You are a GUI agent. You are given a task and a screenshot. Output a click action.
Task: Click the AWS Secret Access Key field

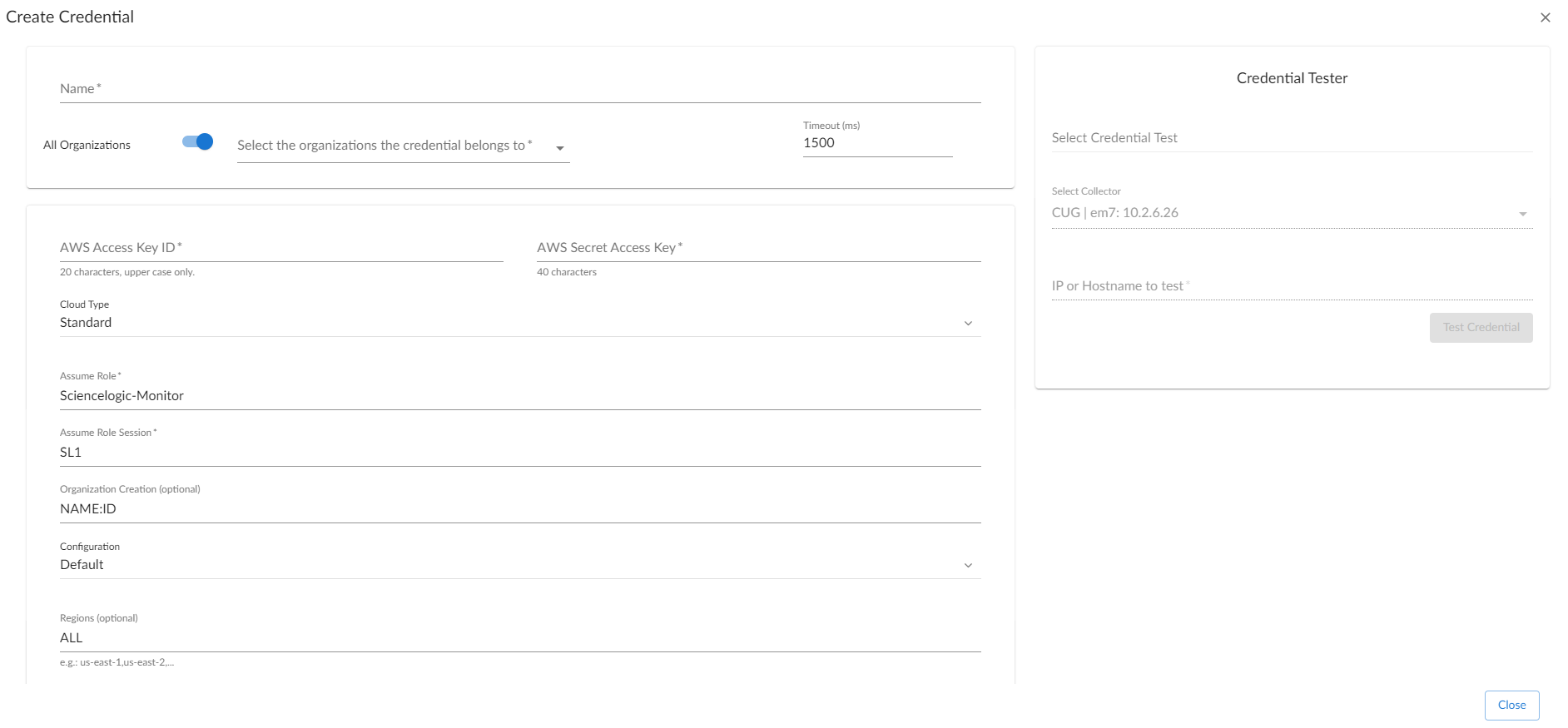click(x=757, y=248)
